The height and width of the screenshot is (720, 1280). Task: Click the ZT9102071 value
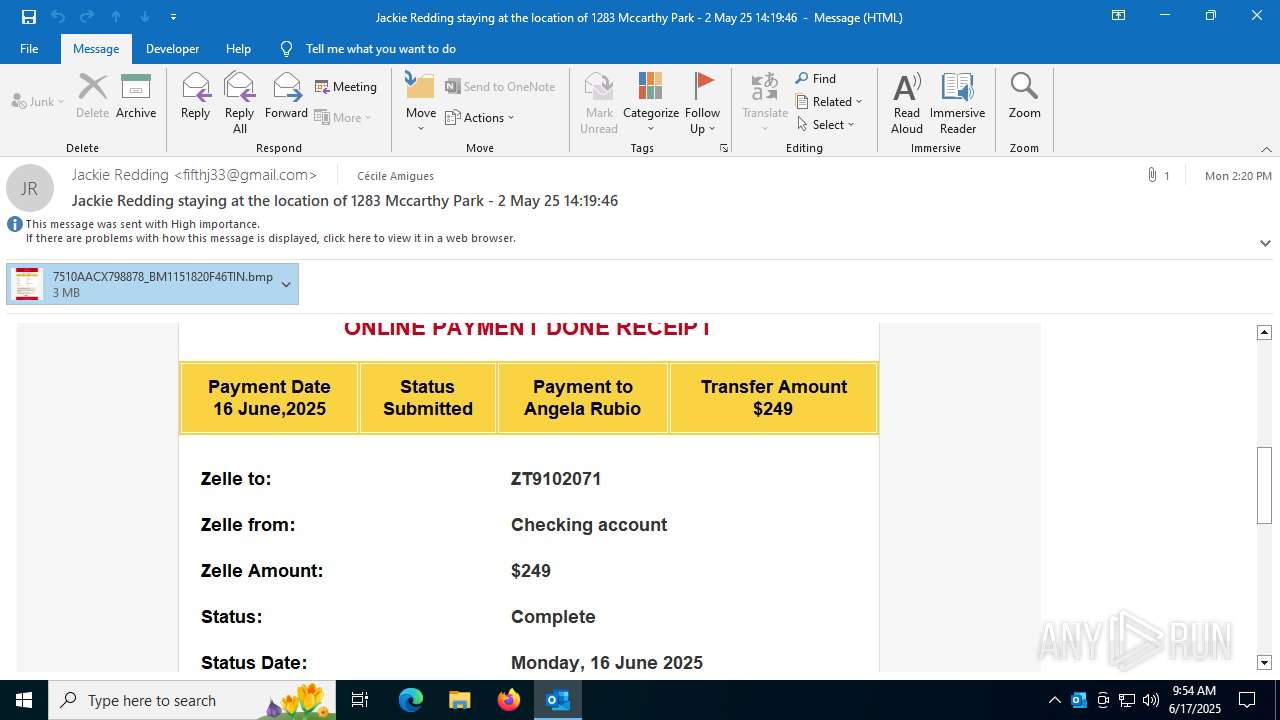[x=556, y=479]
